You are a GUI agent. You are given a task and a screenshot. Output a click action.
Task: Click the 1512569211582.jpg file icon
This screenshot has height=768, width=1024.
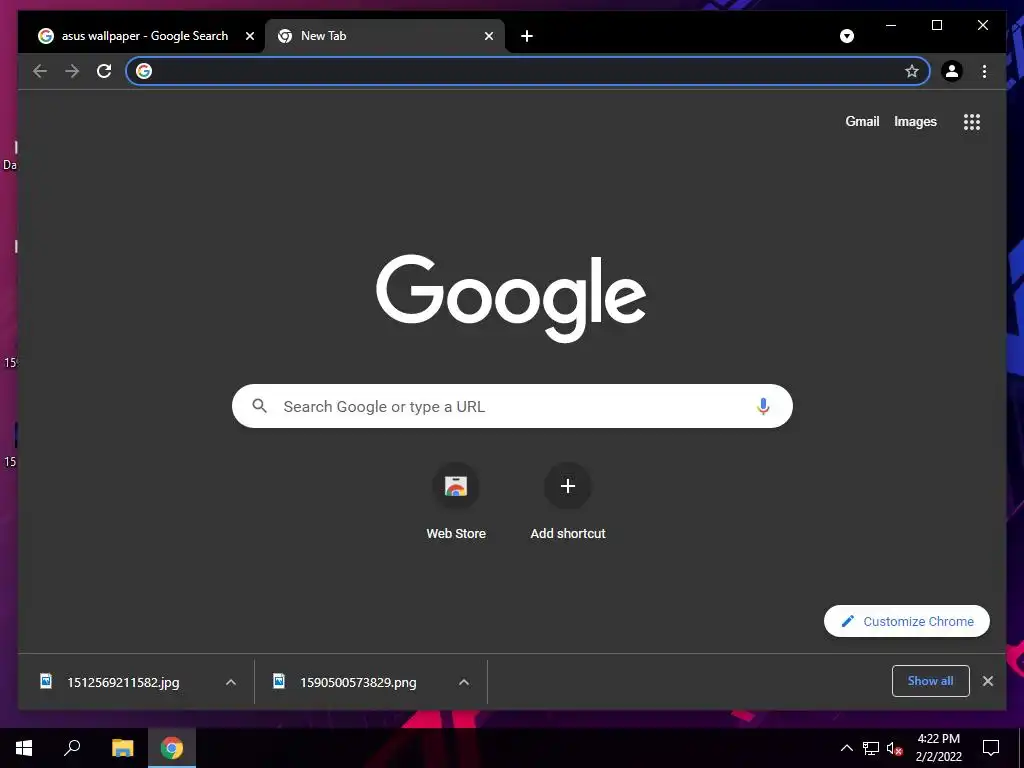[x=46, y=681]
